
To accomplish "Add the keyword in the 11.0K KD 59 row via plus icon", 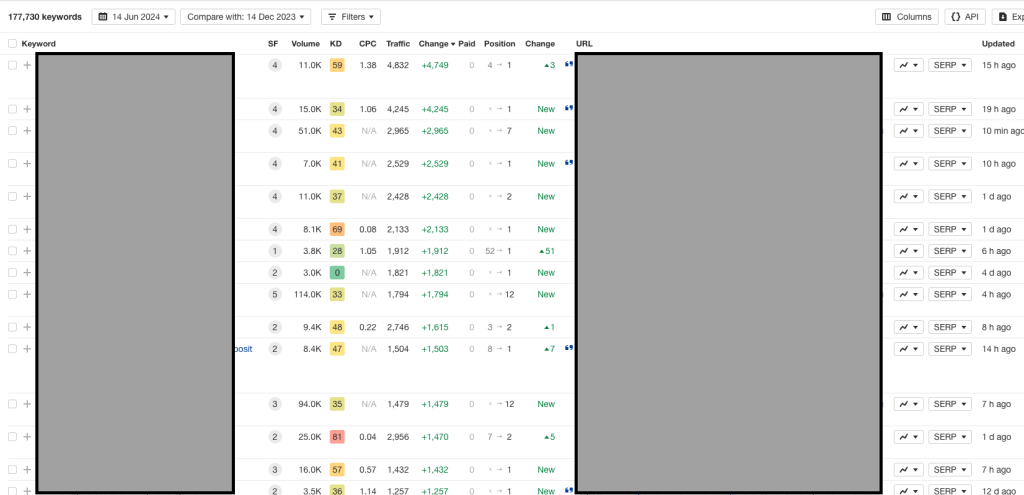I will tap(27, 65).
